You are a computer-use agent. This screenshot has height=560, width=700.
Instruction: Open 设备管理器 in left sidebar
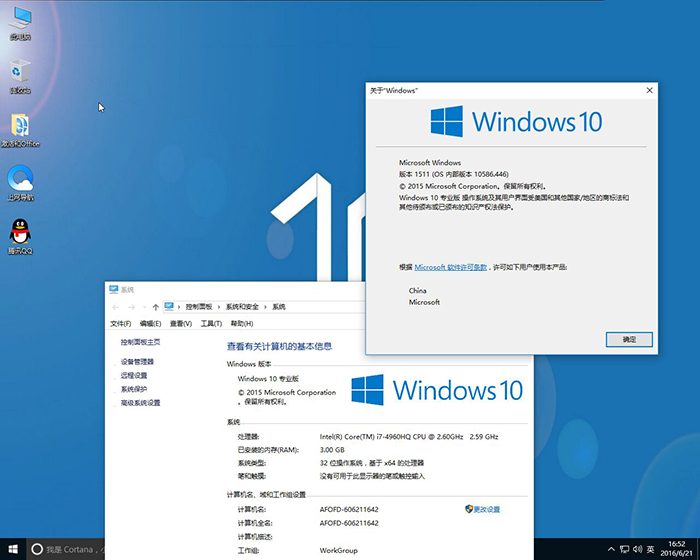137,361
